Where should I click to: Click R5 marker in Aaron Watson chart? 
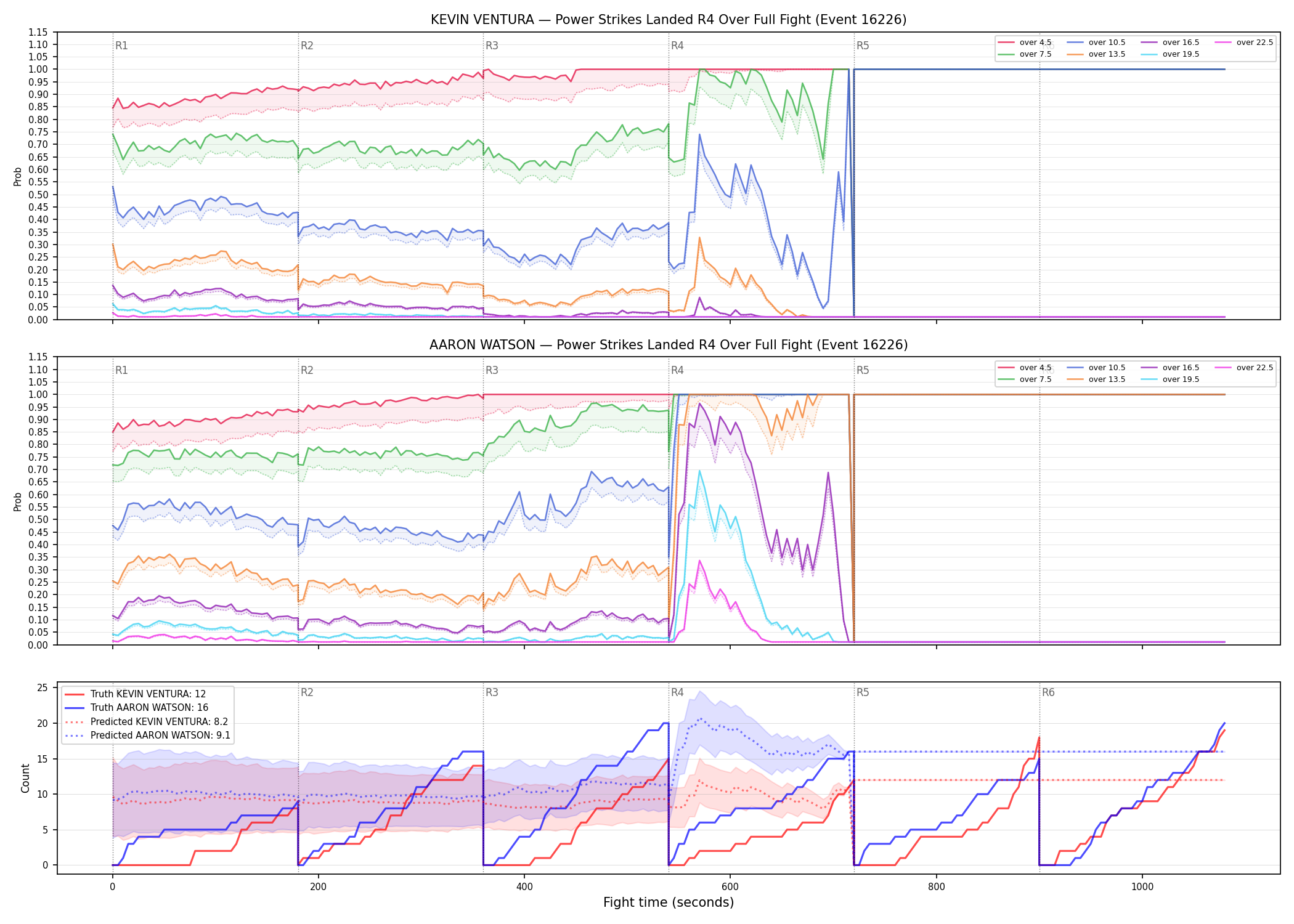(x=863, y=370)
